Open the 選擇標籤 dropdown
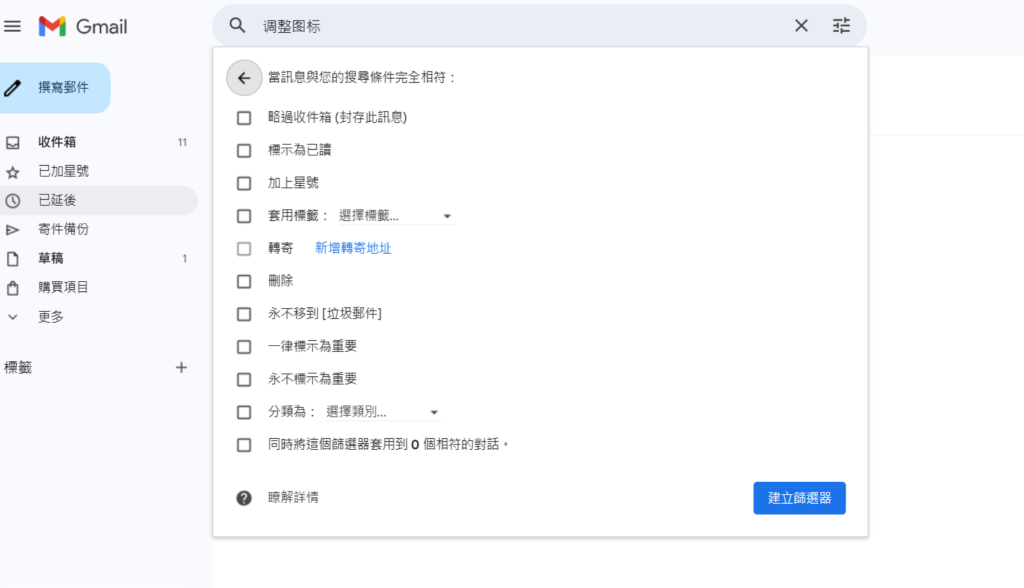Image resolution: width=1024 pixels, height=588 pixels. [388, 215]
